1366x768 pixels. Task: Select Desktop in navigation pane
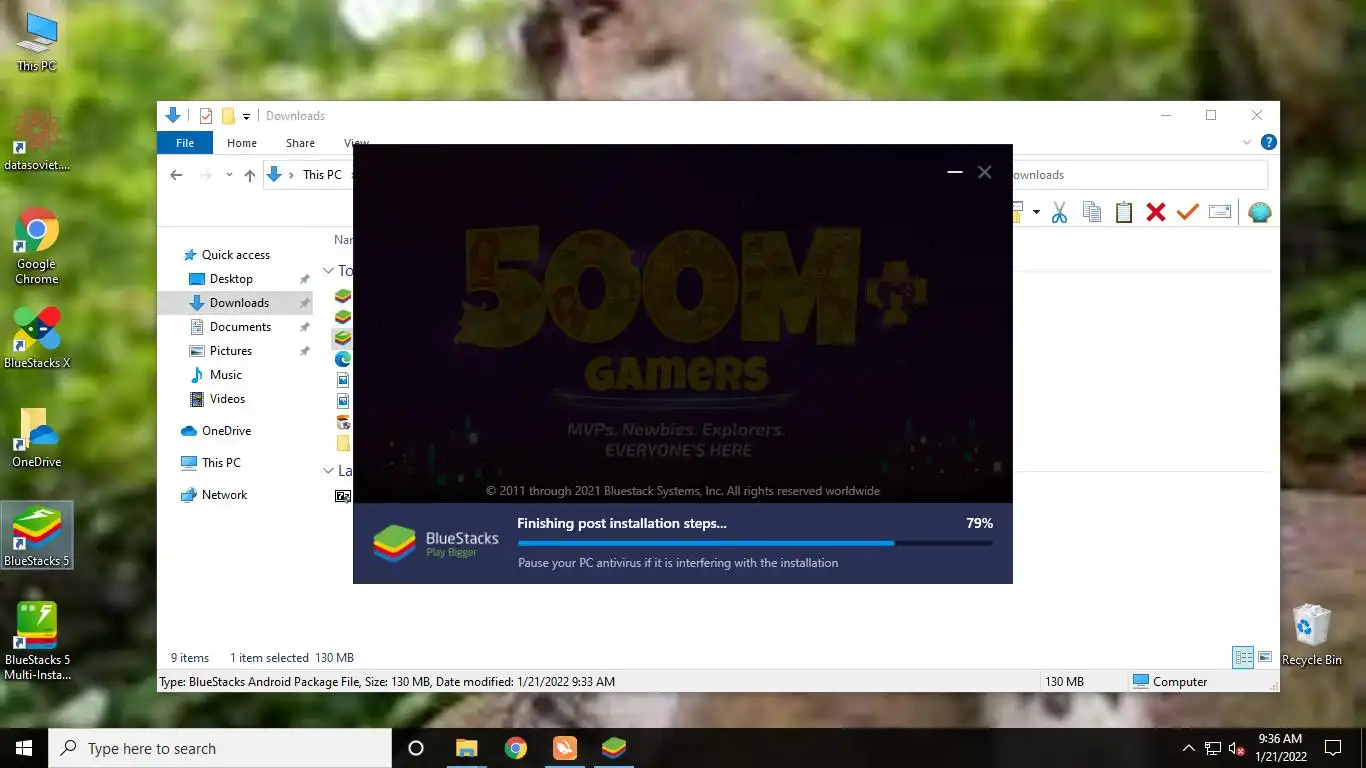pyautogui.click(x=231, y=279)
